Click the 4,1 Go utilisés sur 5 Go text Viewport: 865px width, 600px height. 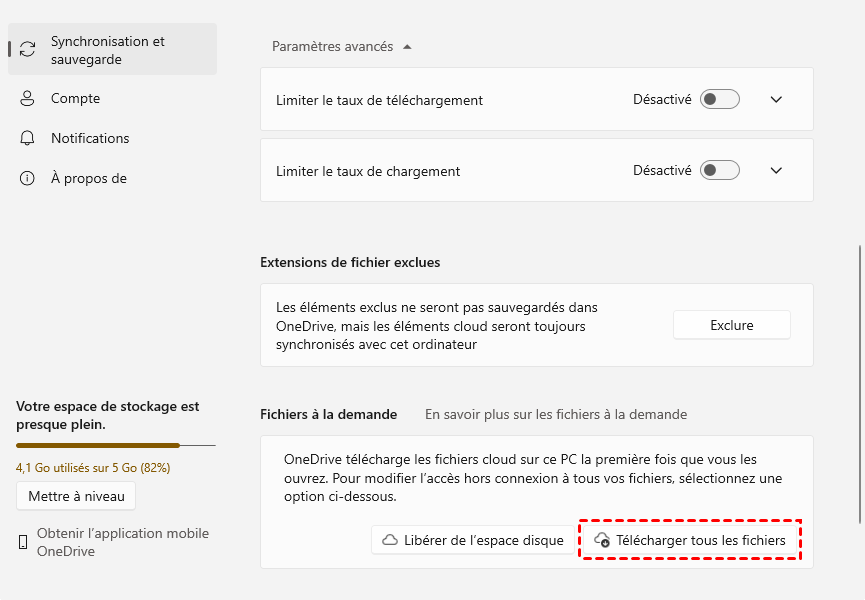point(93,468)
